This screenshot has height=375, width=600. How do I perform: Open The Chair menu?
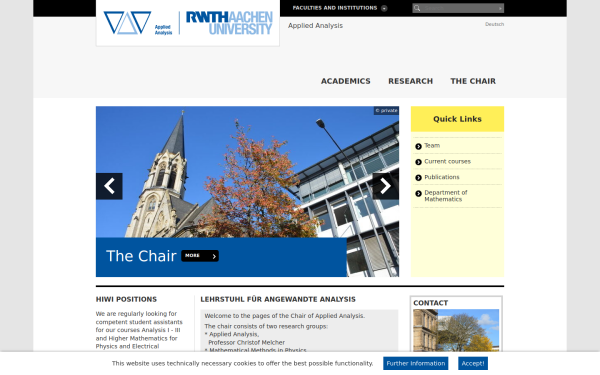(x=473, y=81)
